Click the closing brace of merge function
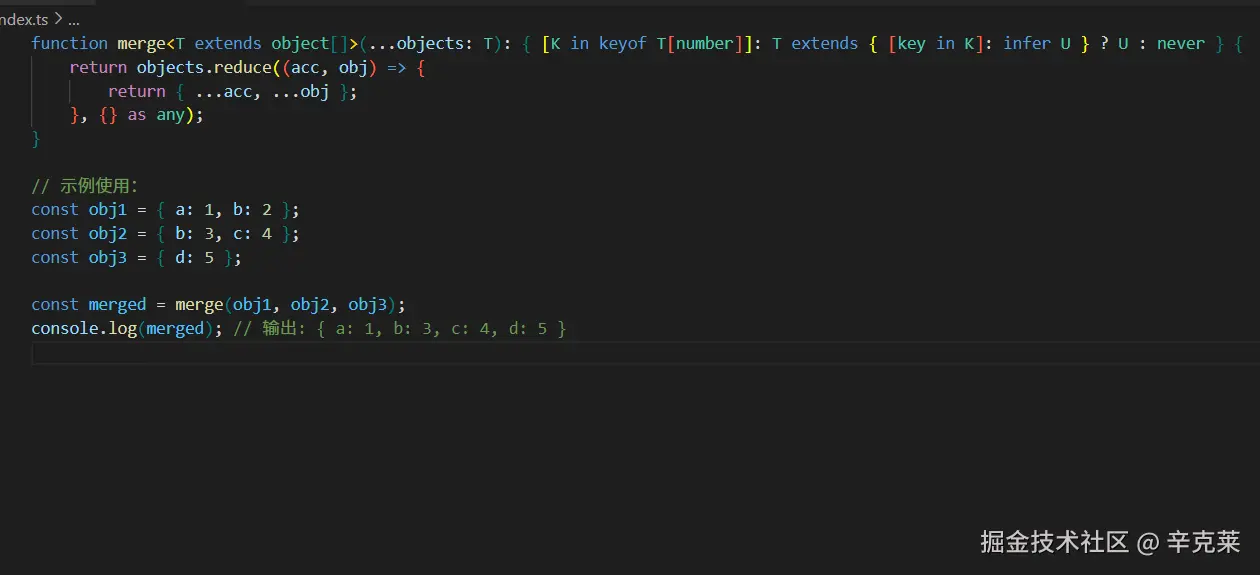This screenshot has width=1260, height=575. 36,139
